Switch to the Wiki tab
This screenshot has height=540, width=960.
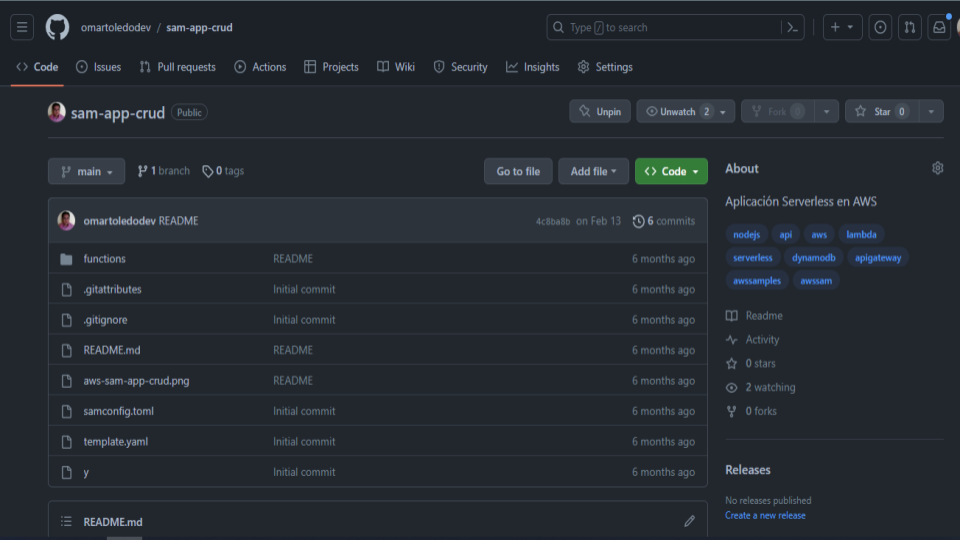tap(396, 67)
